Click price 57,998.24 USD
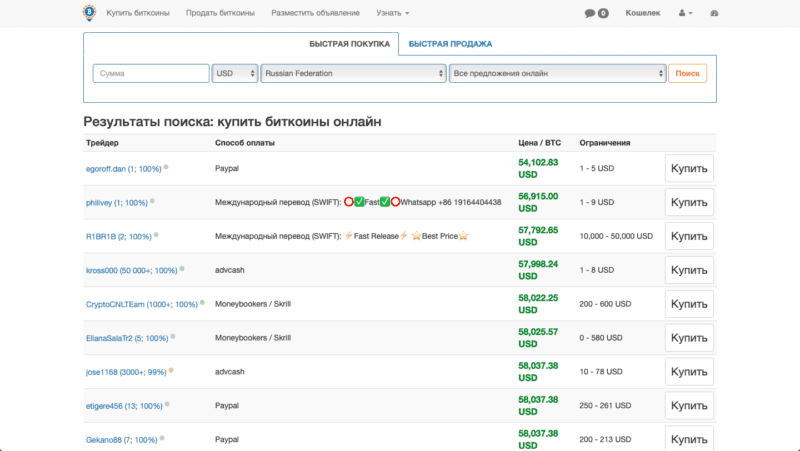The height and width of the screenshot is (451, 800). (x=538, y=270)
